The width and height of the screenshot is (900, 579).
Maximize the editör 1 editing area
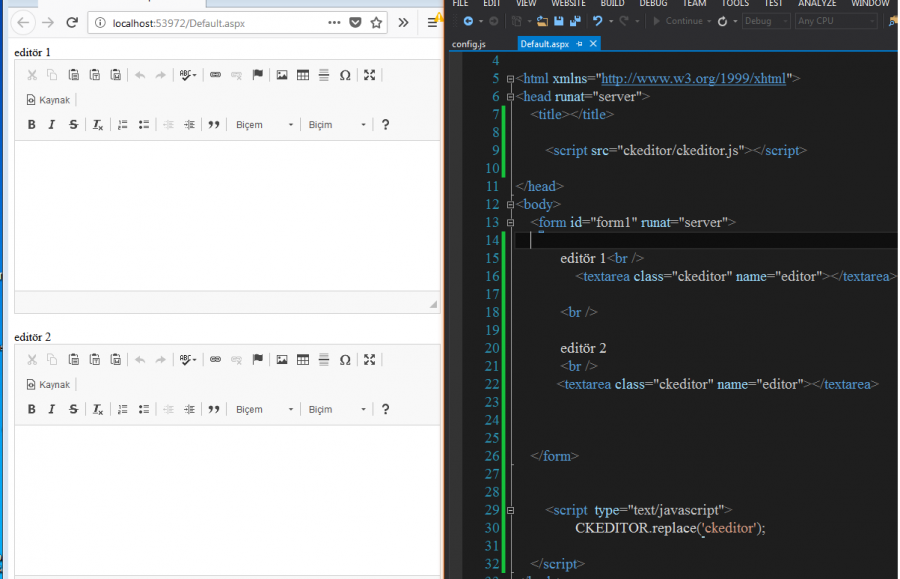tap(369, 74)
